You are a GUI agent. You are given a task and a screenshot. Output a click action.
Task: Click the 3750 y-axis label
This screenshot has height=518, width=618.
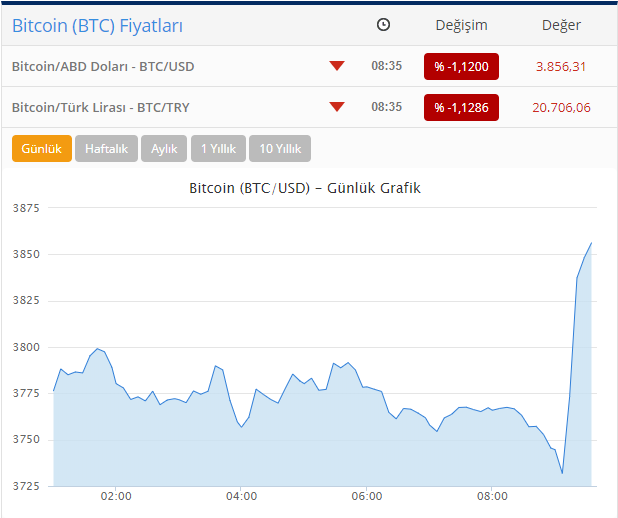(26, 440)
